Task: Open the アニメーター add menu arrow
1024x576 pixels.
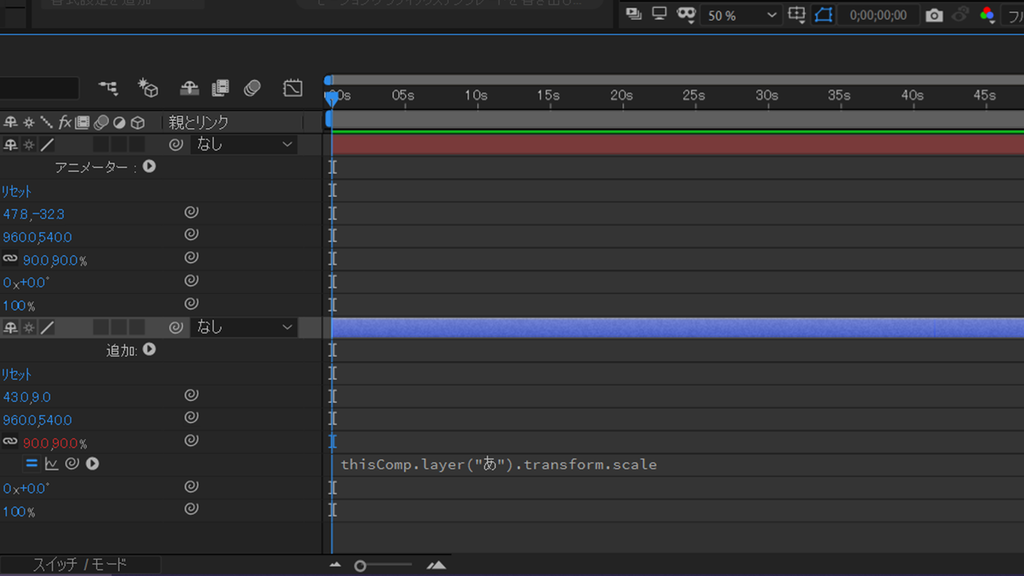Action: point(149,167)
